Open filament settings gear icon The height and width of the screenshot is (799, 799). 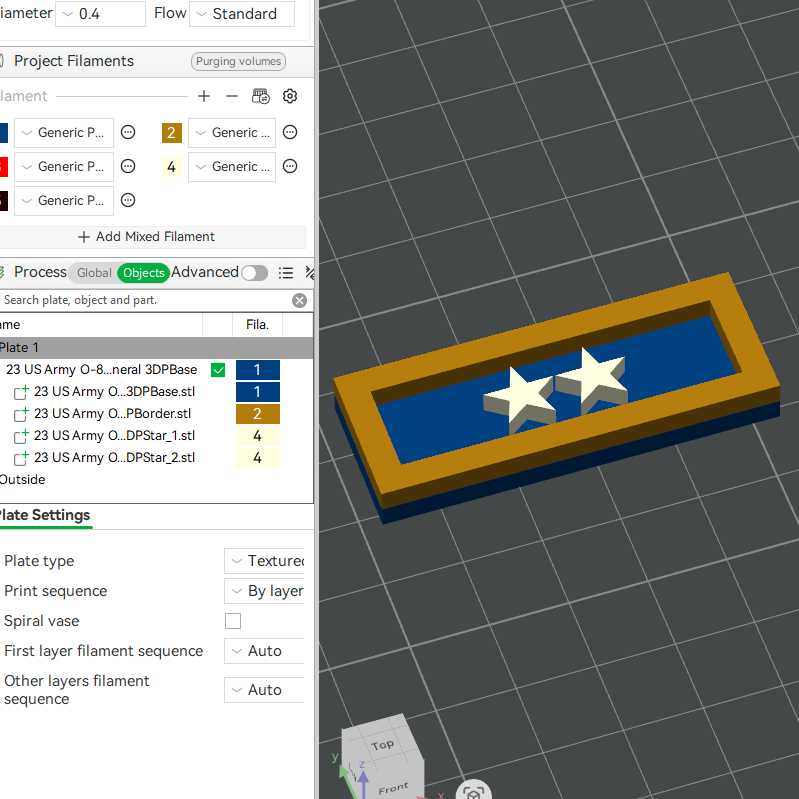pos(290,96)
